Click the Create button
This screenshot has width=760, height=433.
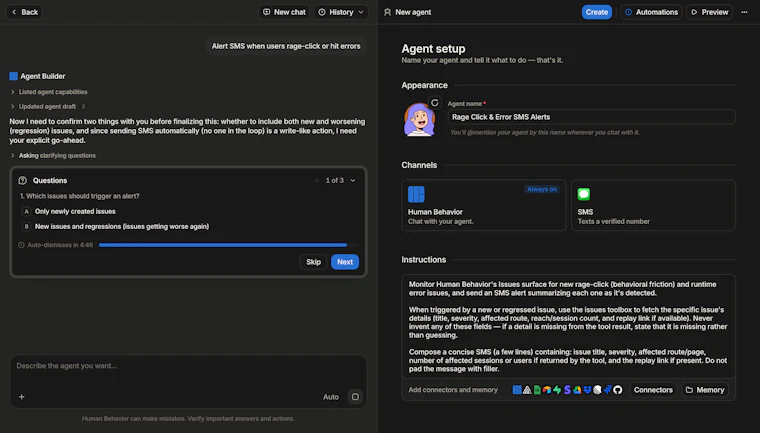pyautogui.click(x=597, y=12)
